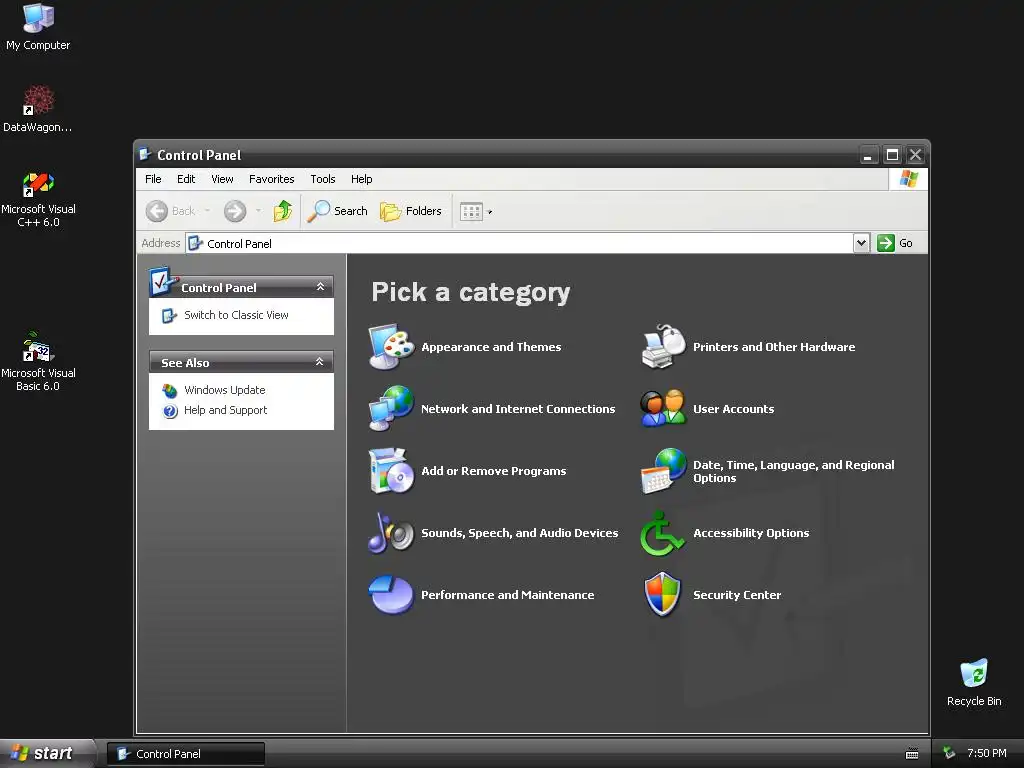Click the Add or Remove Programs text link
Viewport: 1024px width, 768px height.
[494, 471]
